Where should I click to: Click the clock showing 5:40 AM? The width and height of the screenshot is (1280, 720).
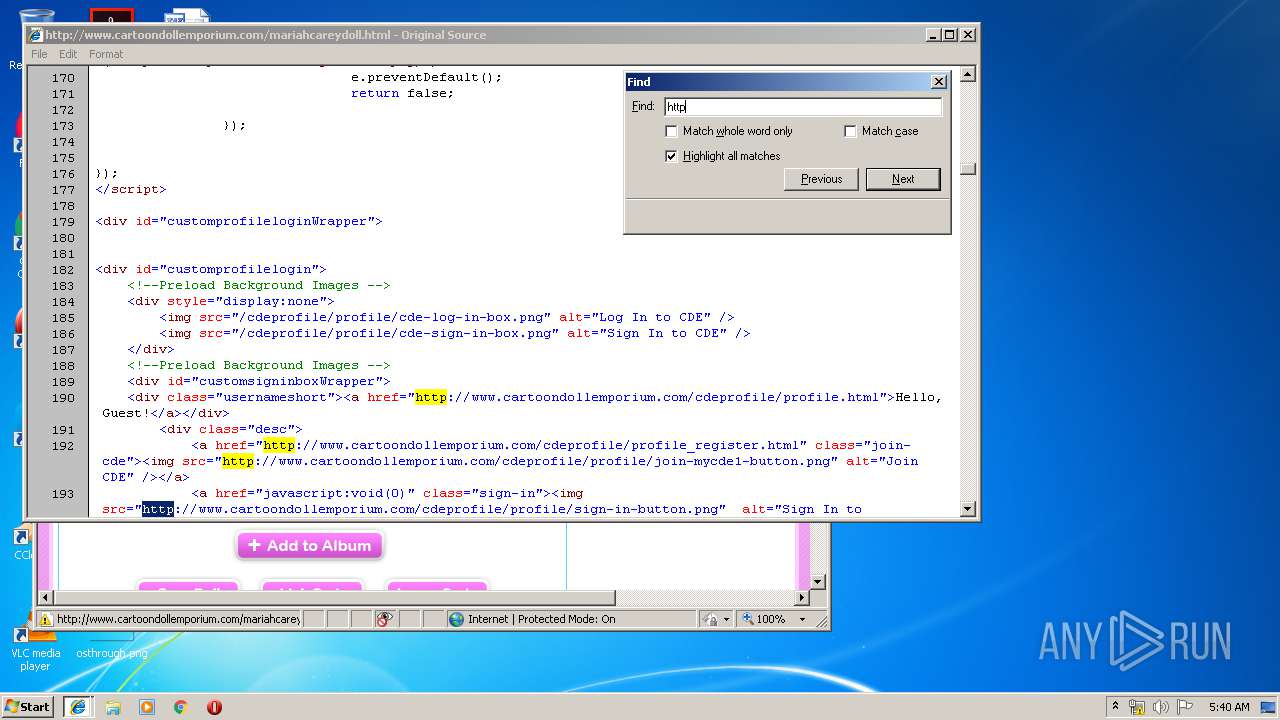[x=1229, y=707]
